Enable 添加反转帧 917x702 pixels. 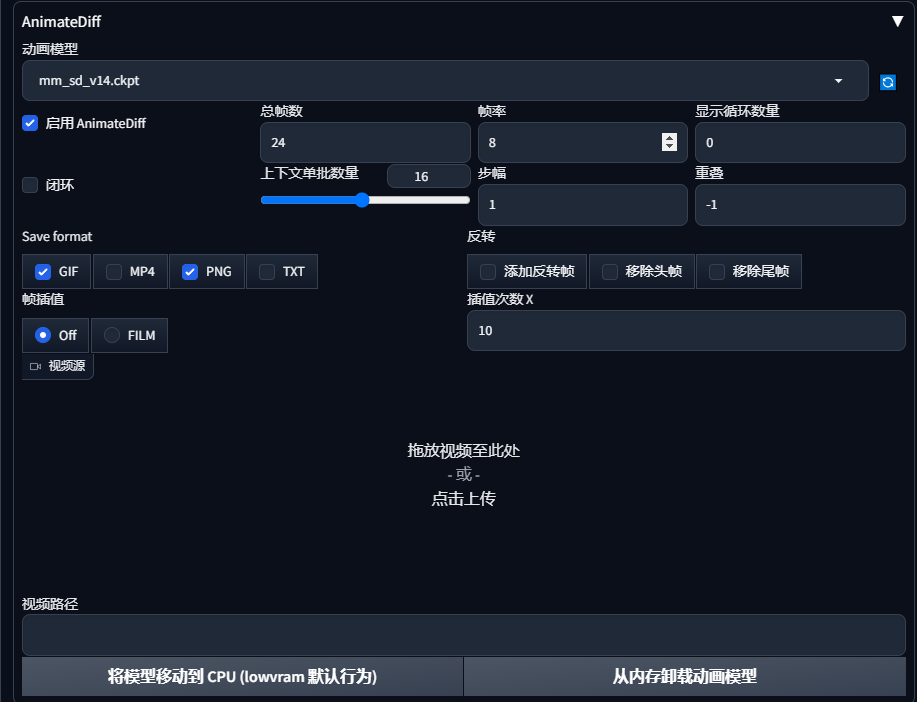click(x=488, y=271)
